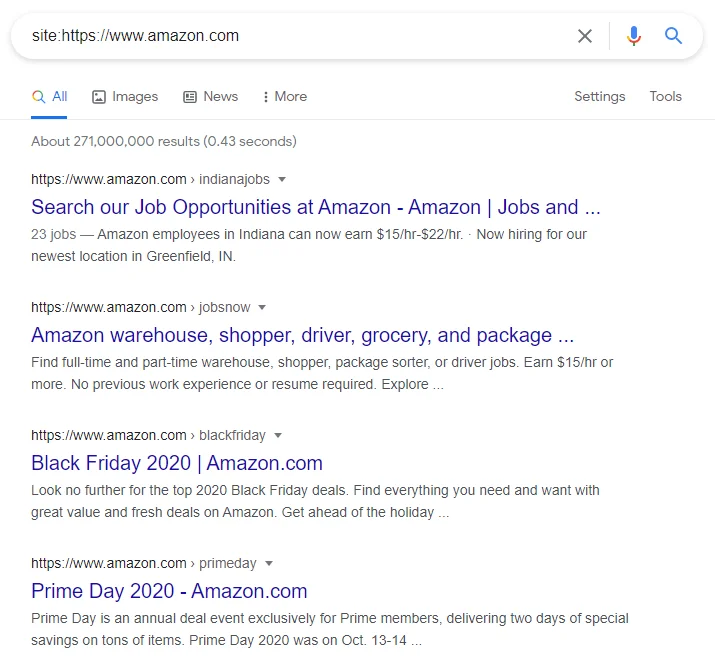Switch to the News tab
Screen dimensions: 715x659
(x=210, y=97)
